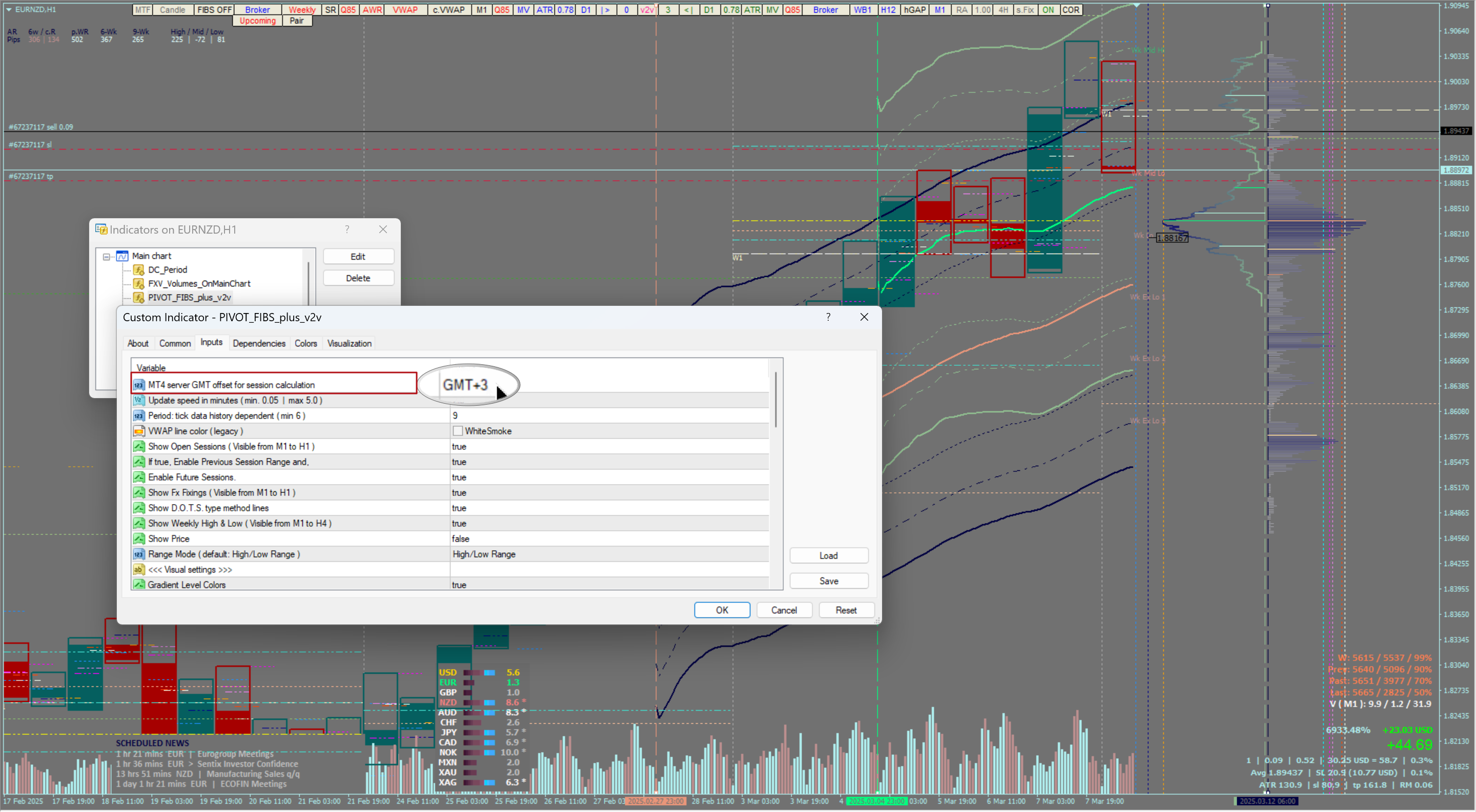This screenshot has height=812, width=1476.
Task: Open the GMT+3 offset value dropdown
Action: (465, 385)
